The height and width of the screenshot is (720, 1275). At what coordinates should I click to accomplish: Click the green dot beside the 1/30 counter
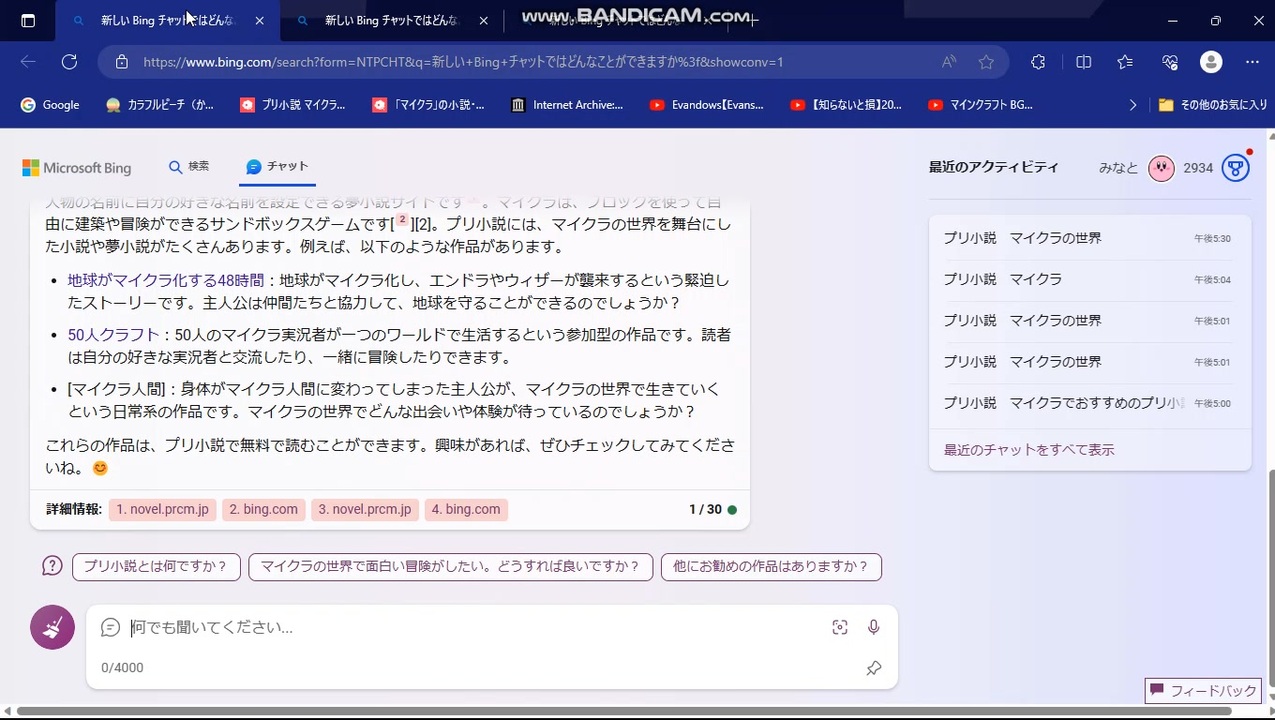pyautogui.click(x=732, y=509)
